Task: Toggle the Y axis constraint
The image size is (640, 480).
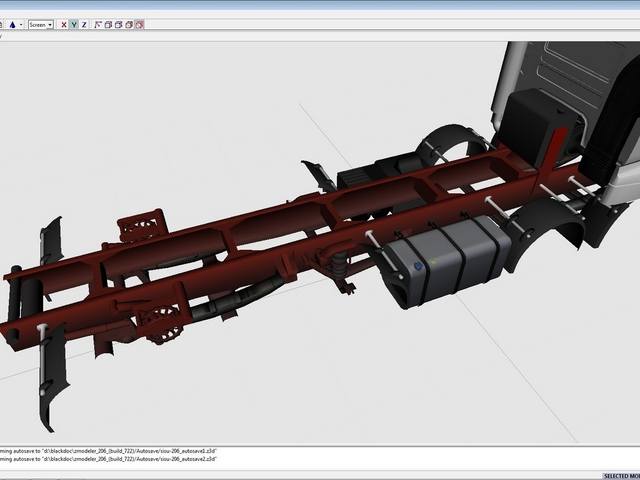Action: (x=74, y=24)
